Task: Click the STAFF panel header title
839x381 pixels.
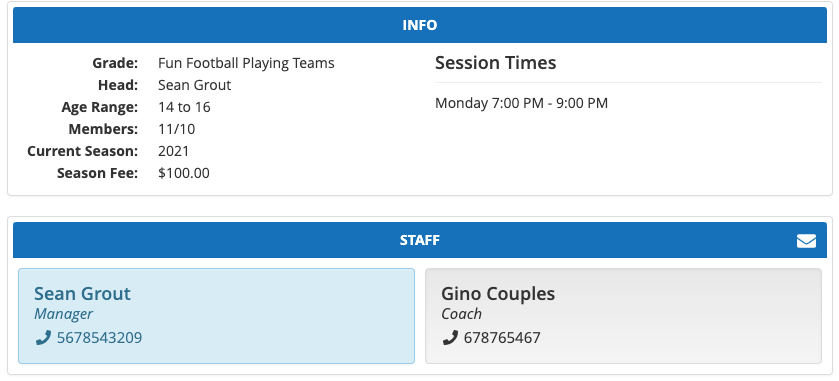Action: coord(420,240)
